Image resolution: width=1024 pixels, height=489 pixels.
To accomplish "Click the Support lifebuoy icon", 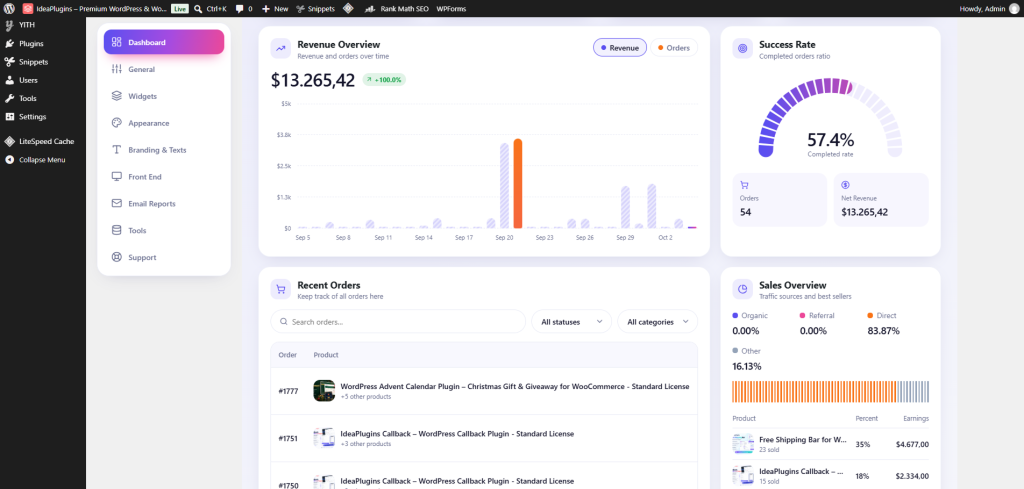I will pyautogui.click(x=117, y=257).
